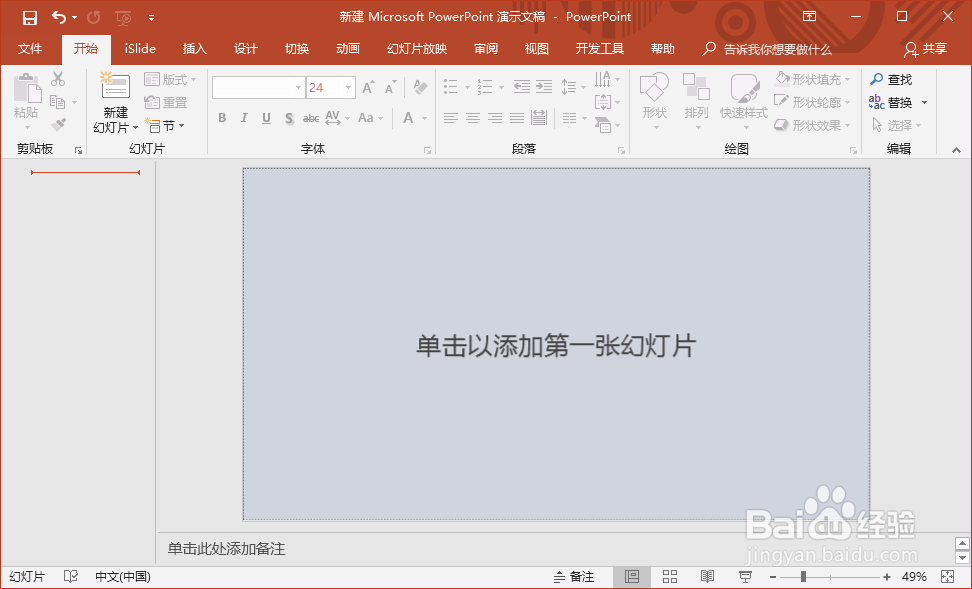
Task: Switch to the 设计 ribbon tab
Action: click(246, 48)
